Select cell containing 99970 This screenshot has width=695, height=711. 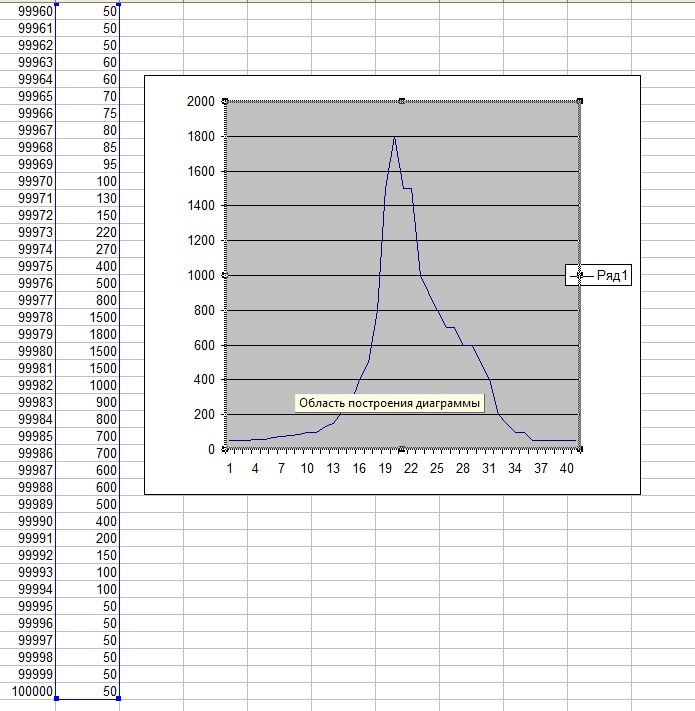coord(28,181)
